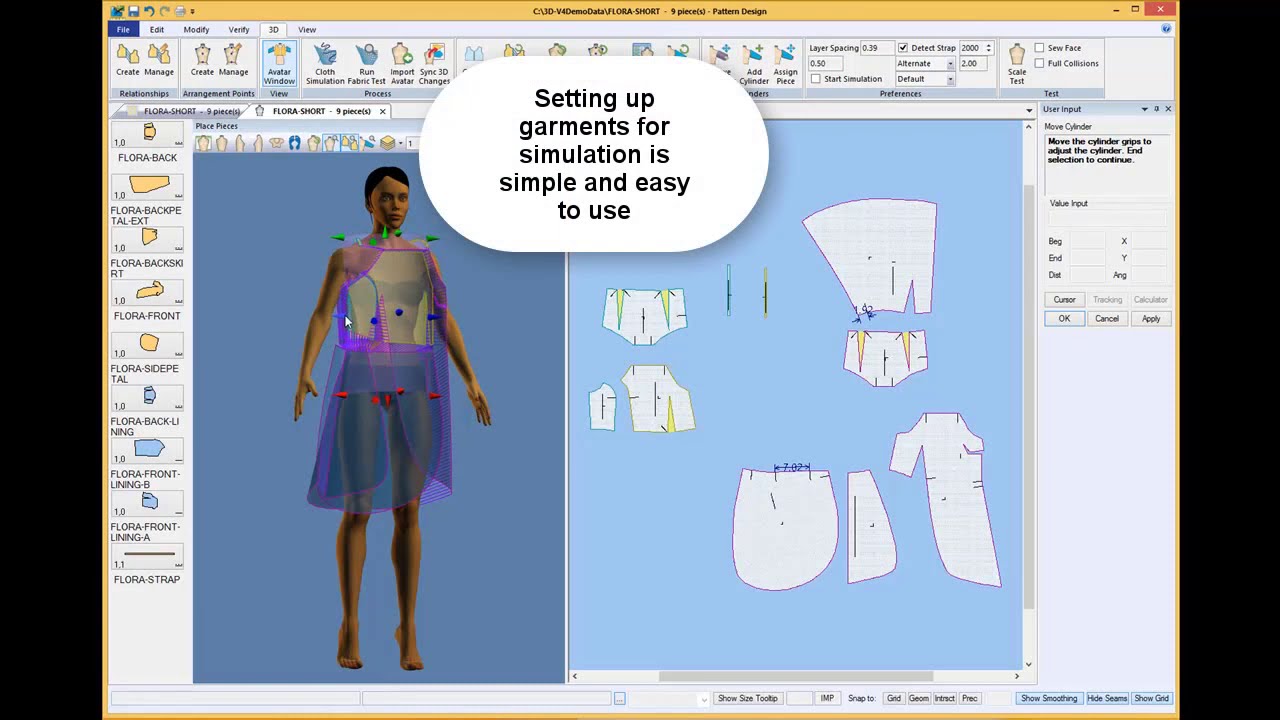Open the Modify ribbon tab
The image size is (1280, 720).
point(196,30)
